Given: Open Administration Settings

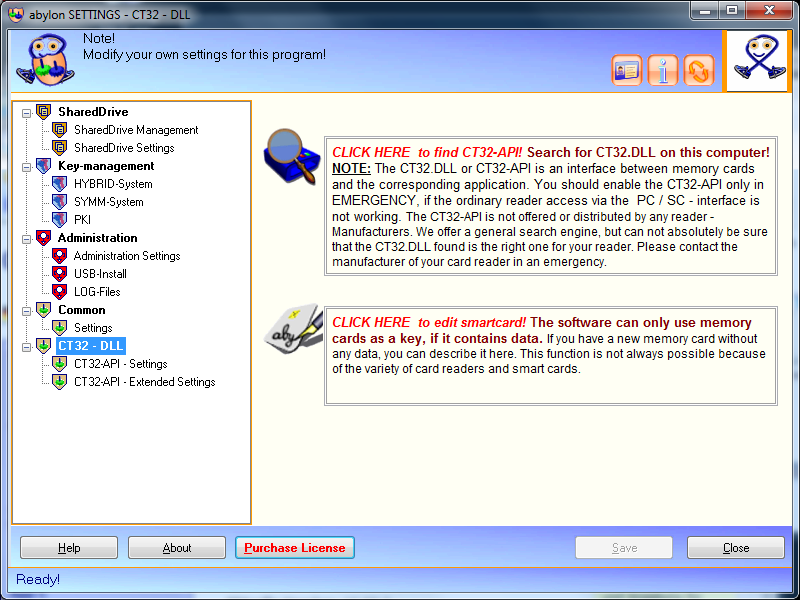Looking at the screenshot, I should [x=127, y=256].
